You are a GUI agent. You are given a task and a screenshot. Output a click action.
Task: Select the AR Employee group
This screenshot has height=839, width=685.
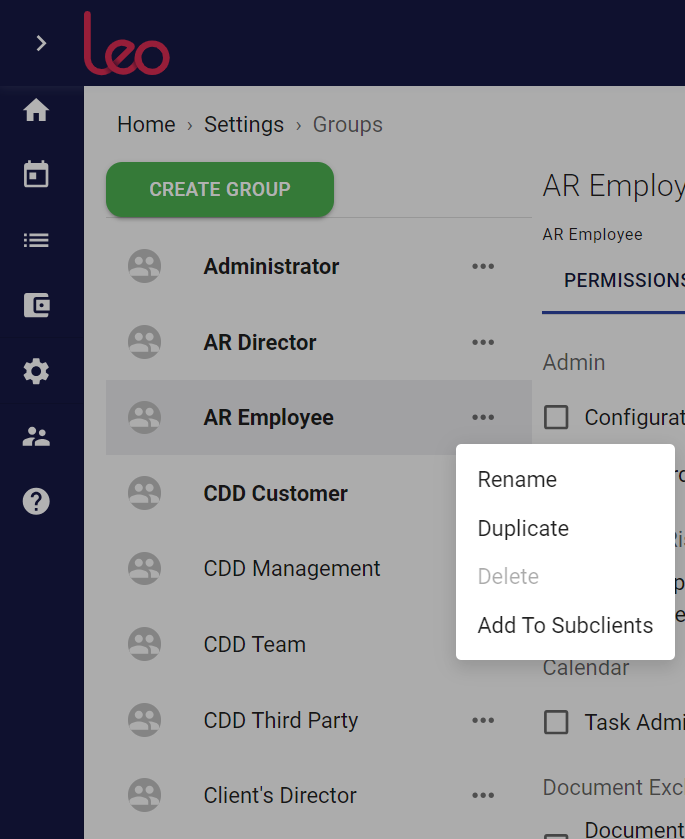click(x=319, y=417)
